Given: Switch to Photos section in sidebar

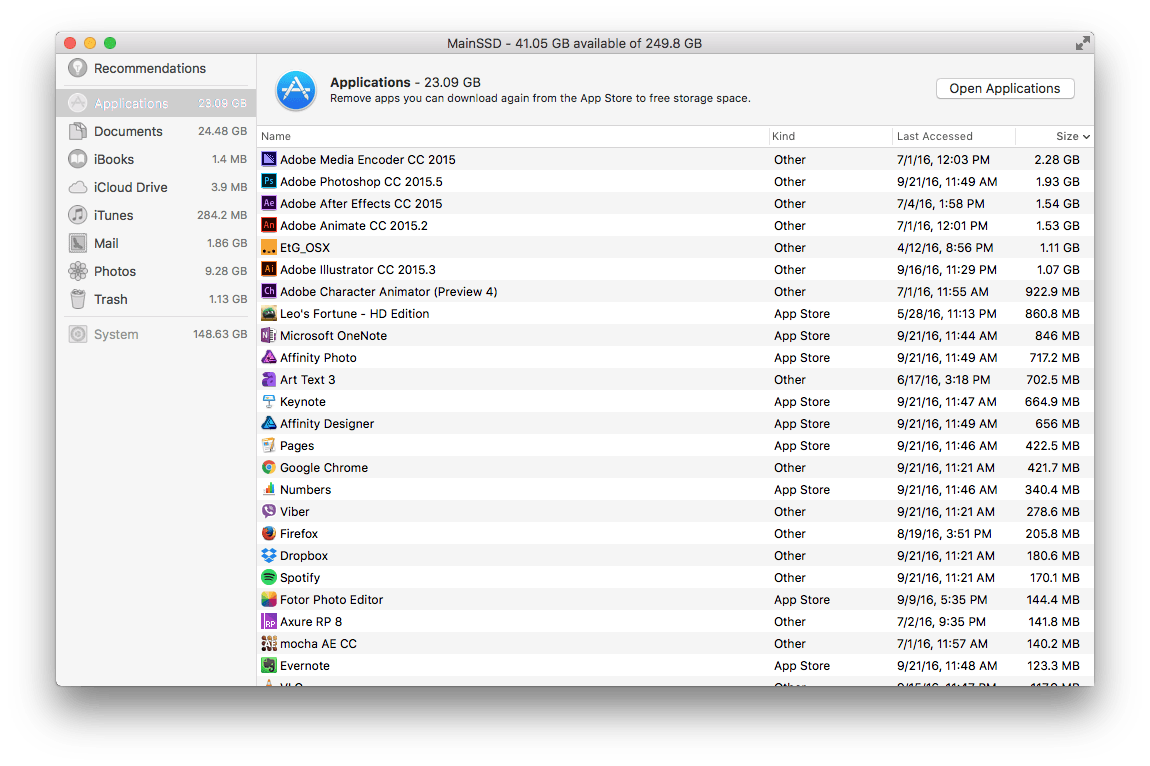Looking at the screenshot, I should [x=115, y=271].
